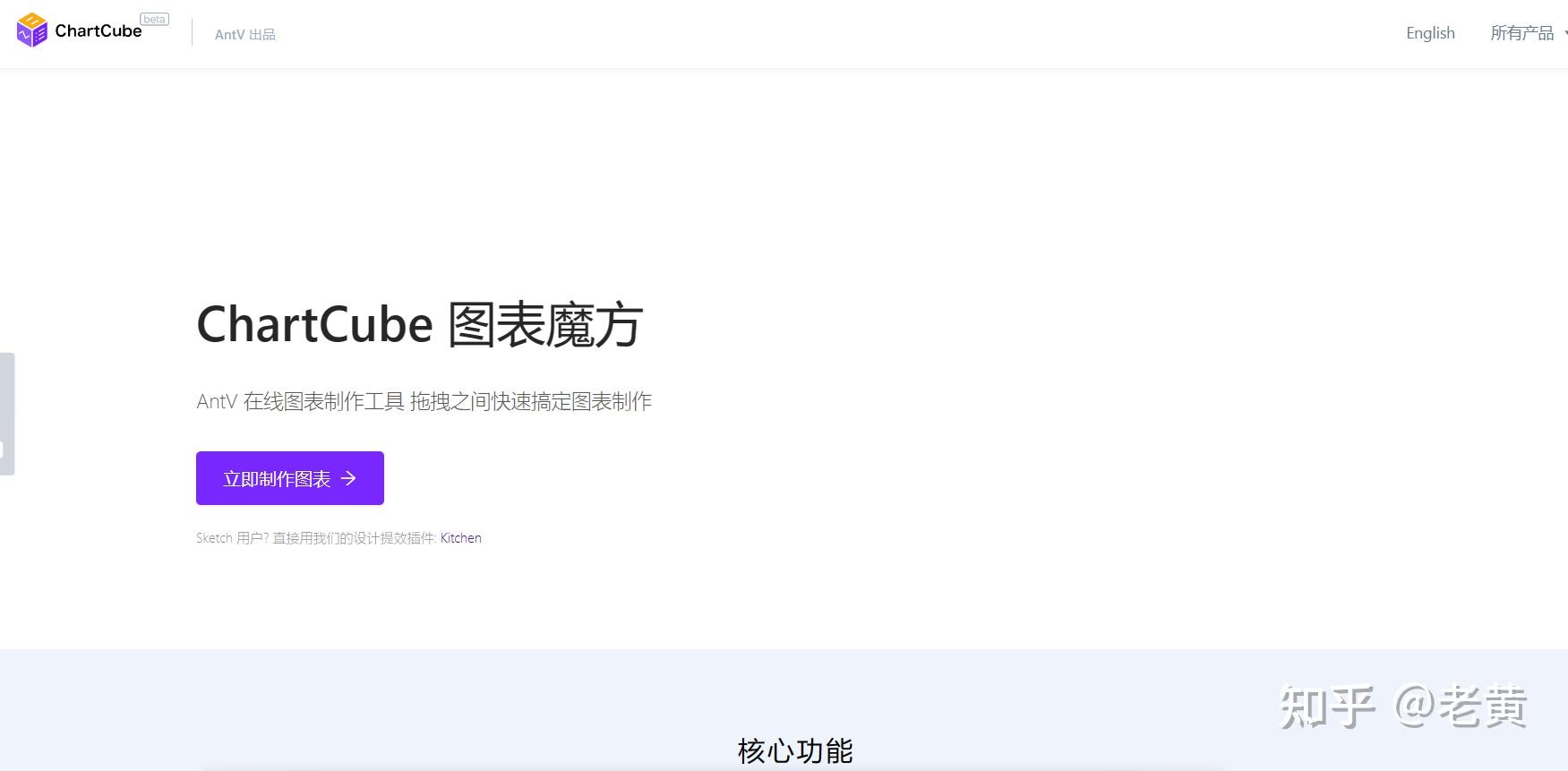This screenshot has width=1568, height=771.
Task: Click the Sketch 用户 hint text
Action: [x=316, y=538]
